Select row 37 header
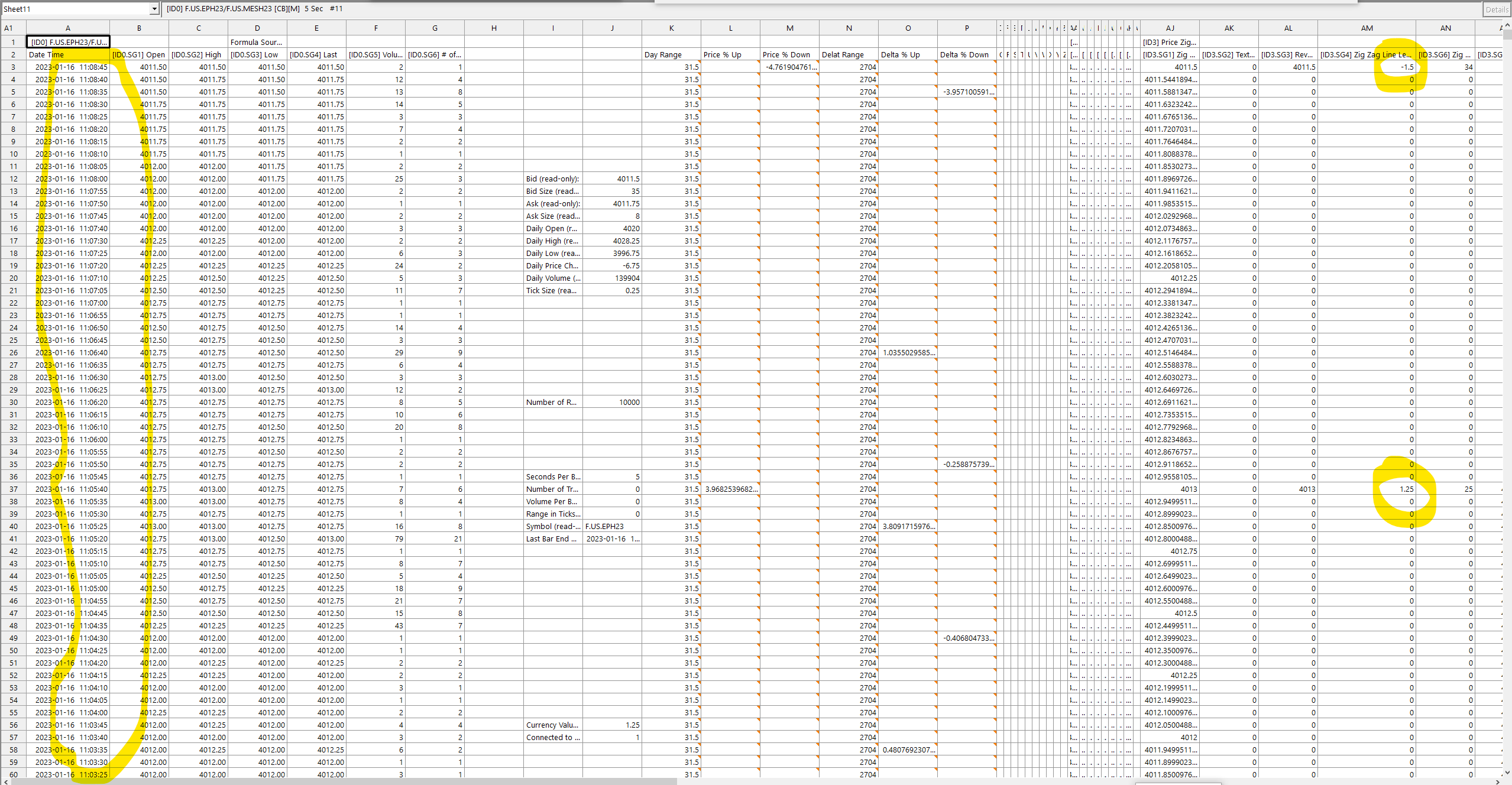 (x=13, y=489)
